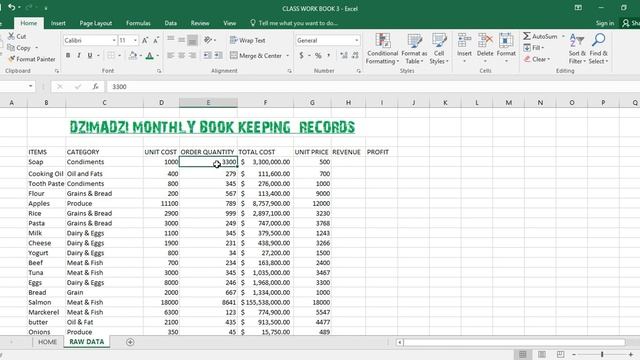Toggle Wrap Text
Viewport: 640px width, 360px height.
pyautogui.click(x=248, y=40)
